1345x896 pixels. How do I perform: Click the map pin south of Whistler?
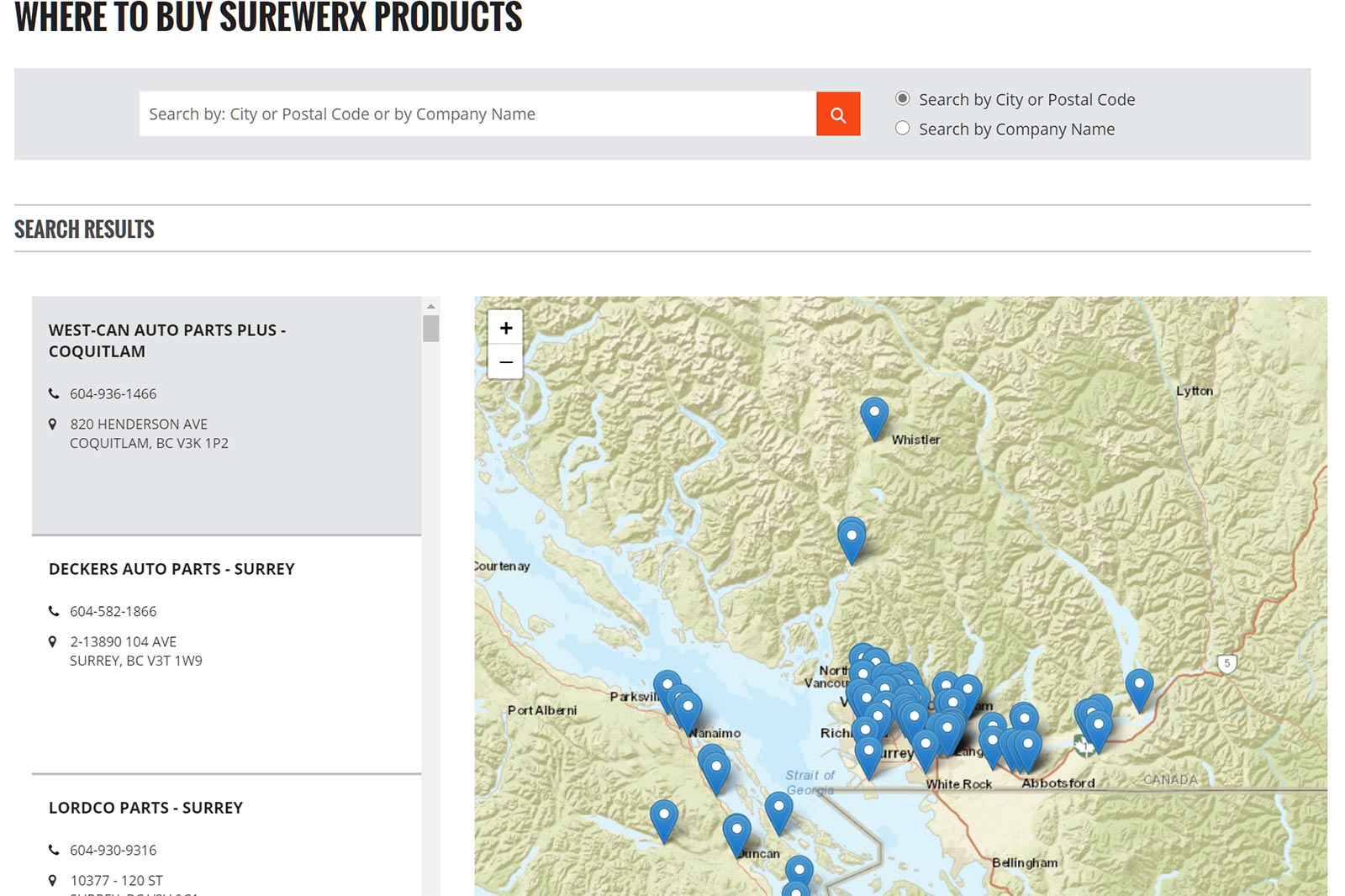coord(851,536)
